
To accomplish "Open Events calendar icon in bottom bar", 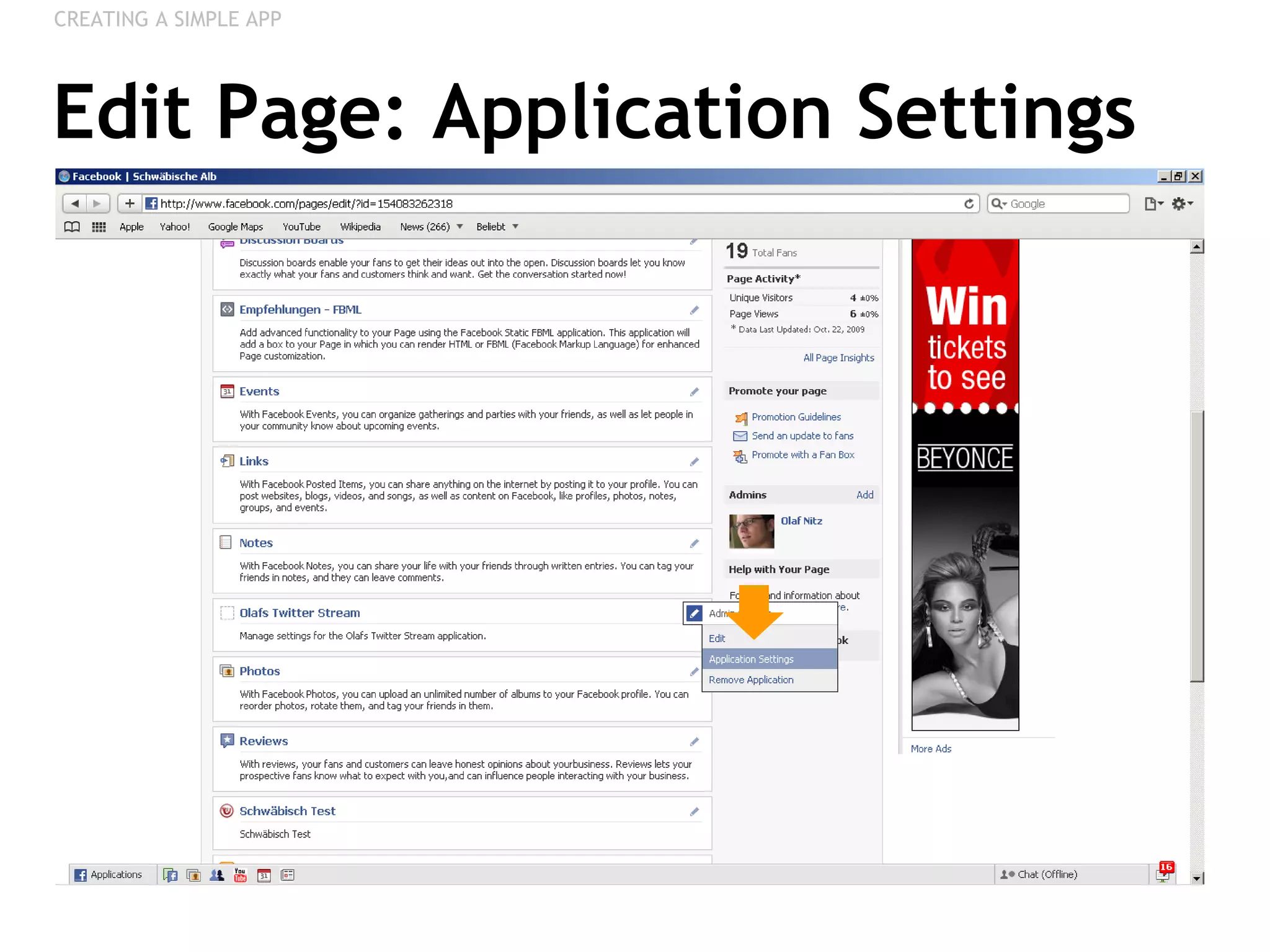I will tap(264, 875).
